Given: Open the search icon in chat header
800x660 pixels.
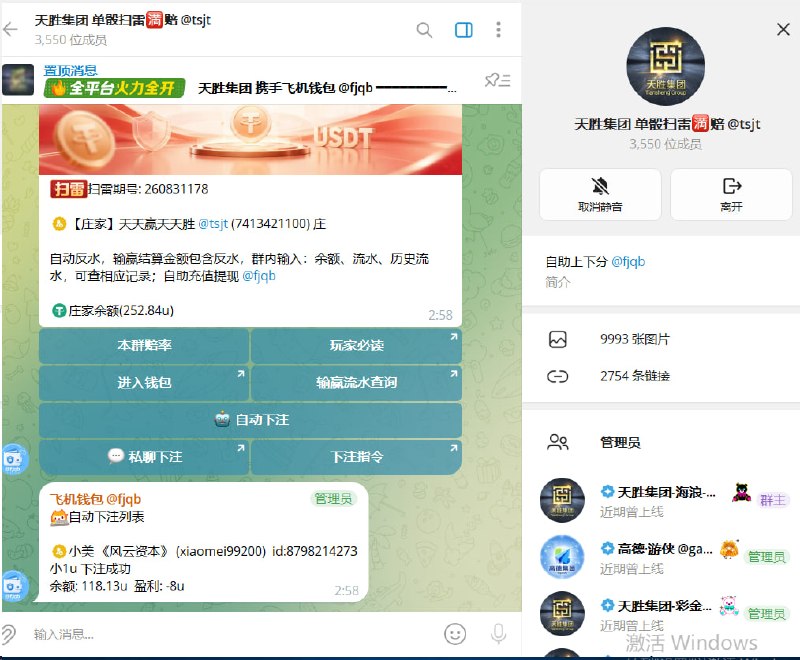Looking at the screenshot, I should pyautogui.click(x=424, y=30).
